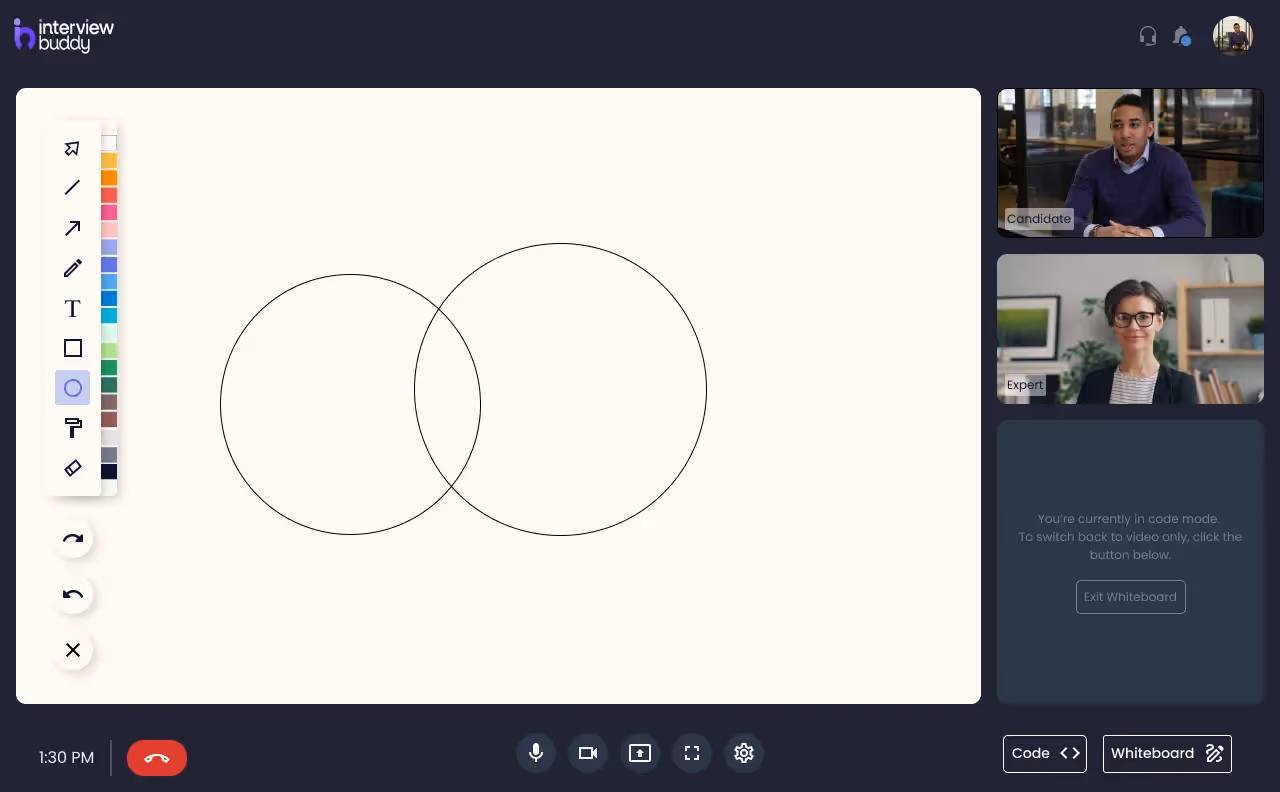Clear whiteboard with the X button
This screenshot has height=792, width=1280.
(73, 650)
